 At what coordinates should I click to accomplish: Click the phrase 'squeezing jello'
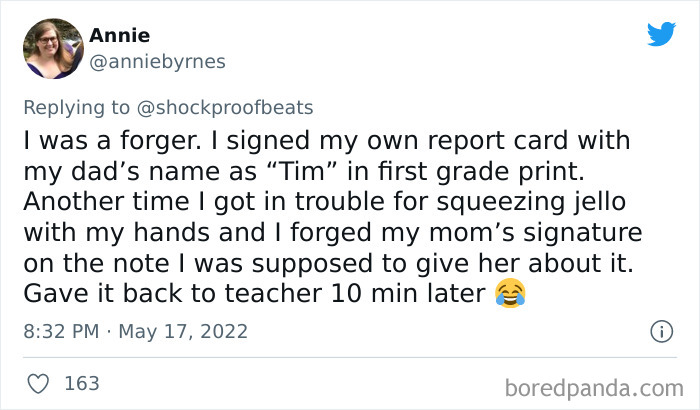click(x=531, y=202)
